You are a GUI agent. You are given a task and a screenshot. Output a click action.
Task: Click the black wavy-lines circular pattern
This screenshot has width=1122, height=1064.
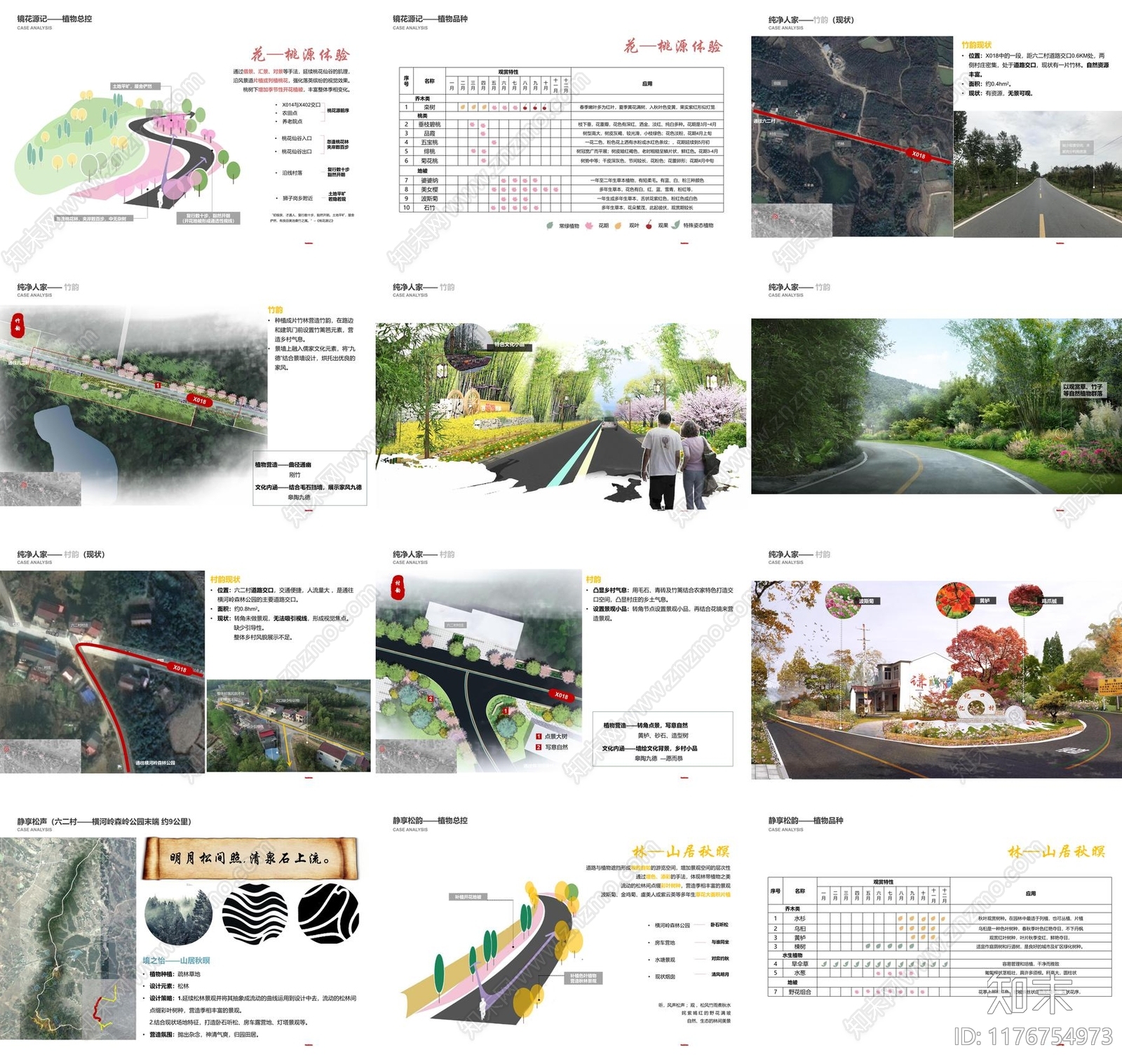[255, 914]
